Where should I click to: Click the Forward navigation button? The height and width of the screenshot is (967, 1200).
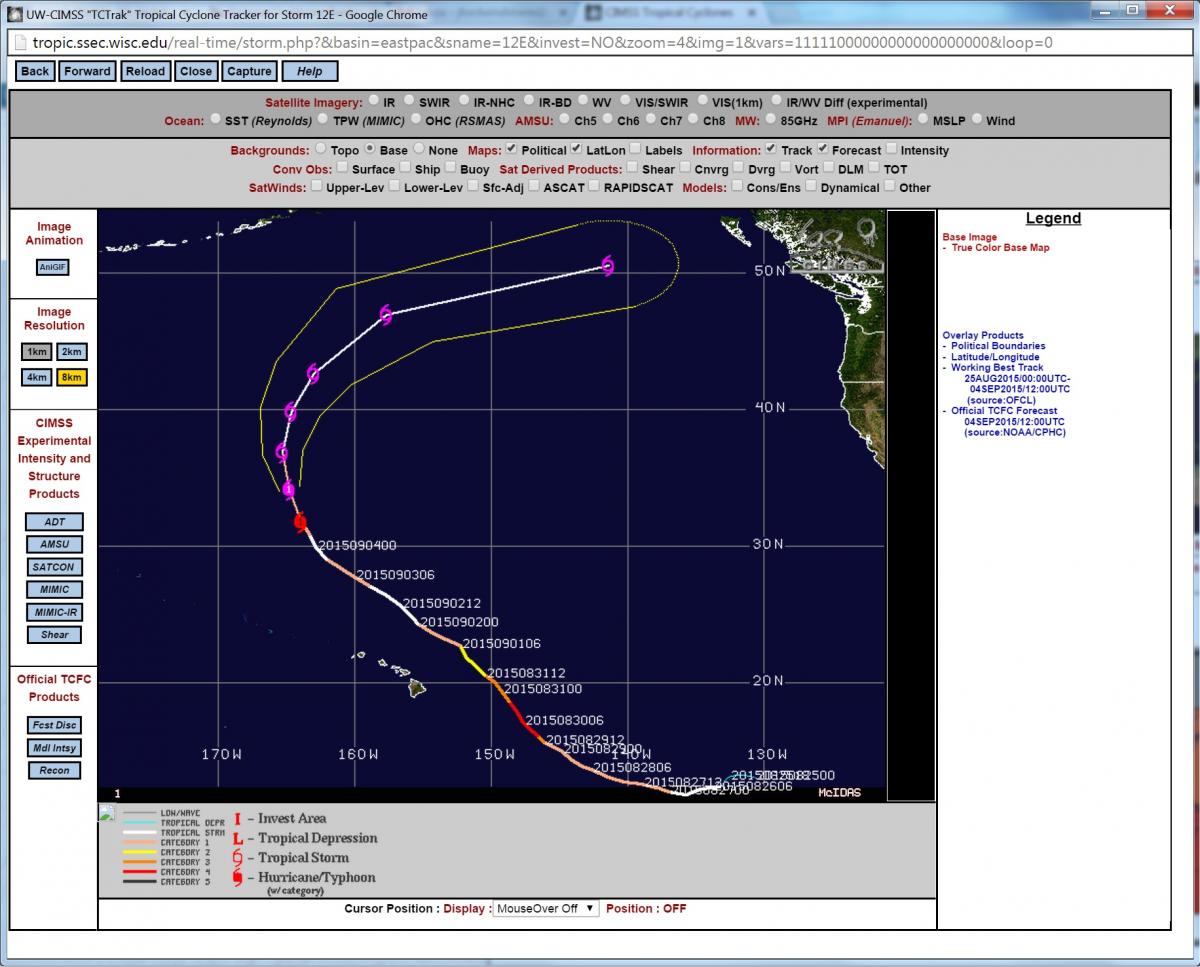pyautogui.click(x=87, y=71)
